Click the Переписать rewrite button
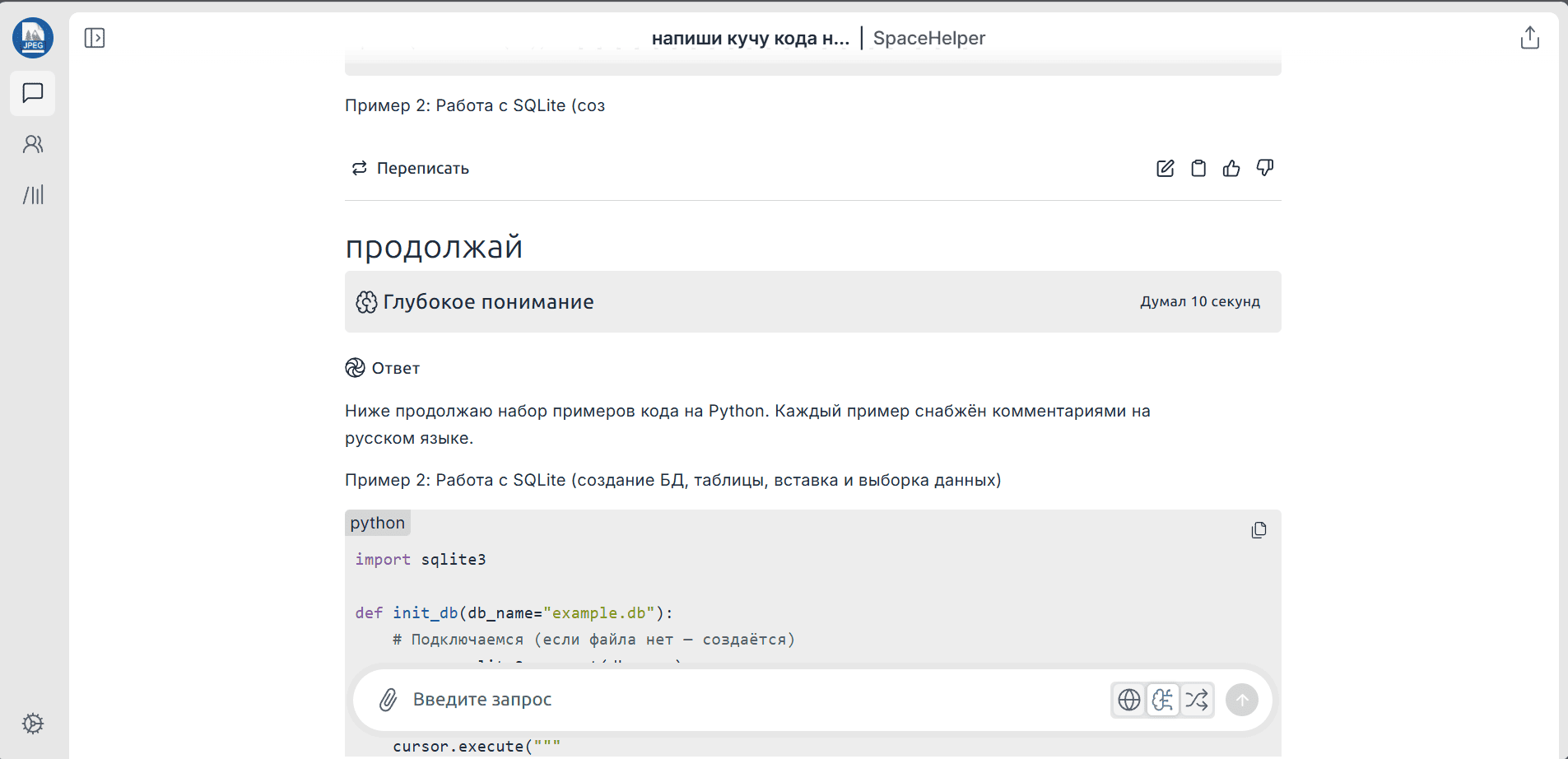Viewport: 1568px width, 759px height. pos(411,169)
